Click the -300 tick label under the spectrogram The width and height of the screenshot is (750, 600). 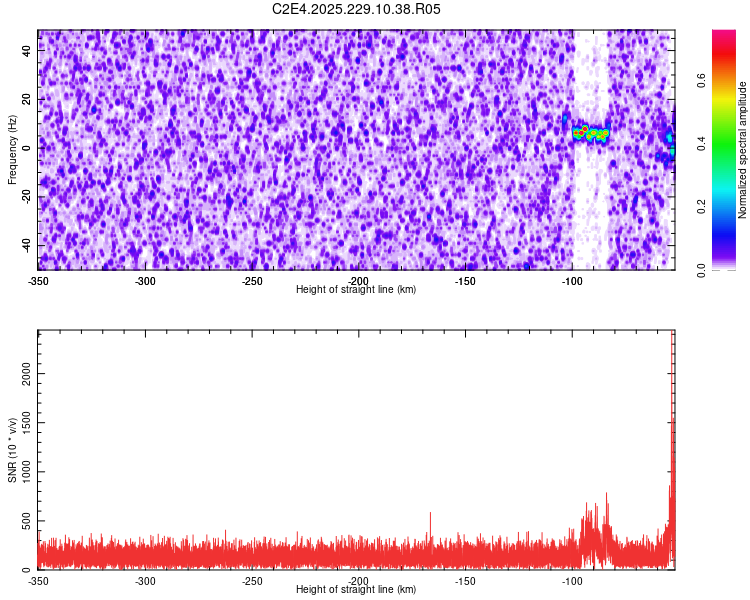[145, 281]
